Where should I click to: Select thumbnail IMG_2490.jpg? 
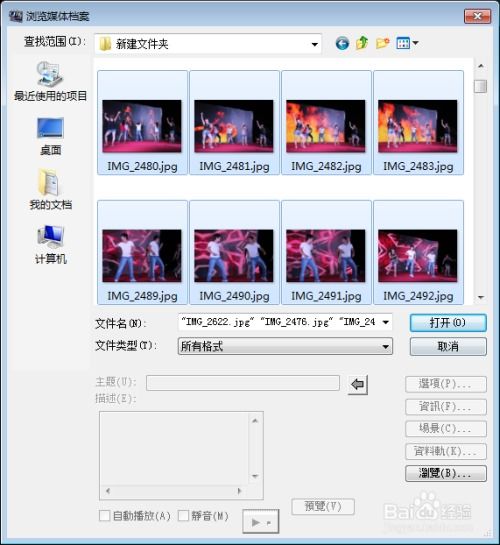234,252
